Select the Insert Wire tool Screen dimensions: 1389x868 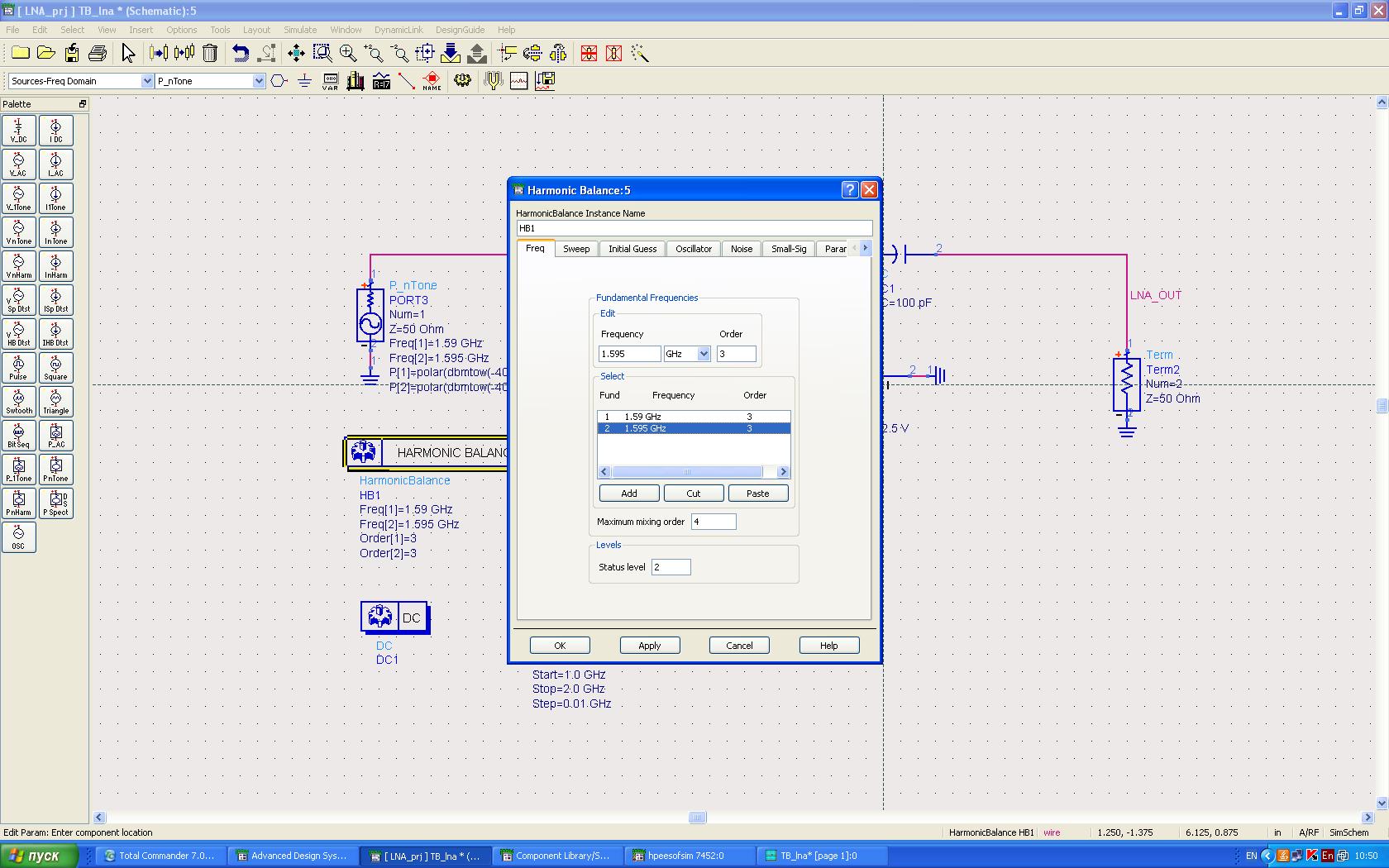[406, 81]
